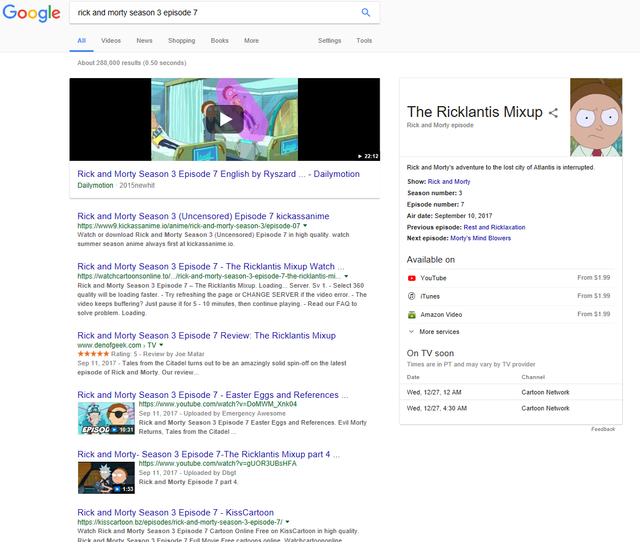Open watchcartoonsonline result URL dropdown arrow

pos(346,276)
